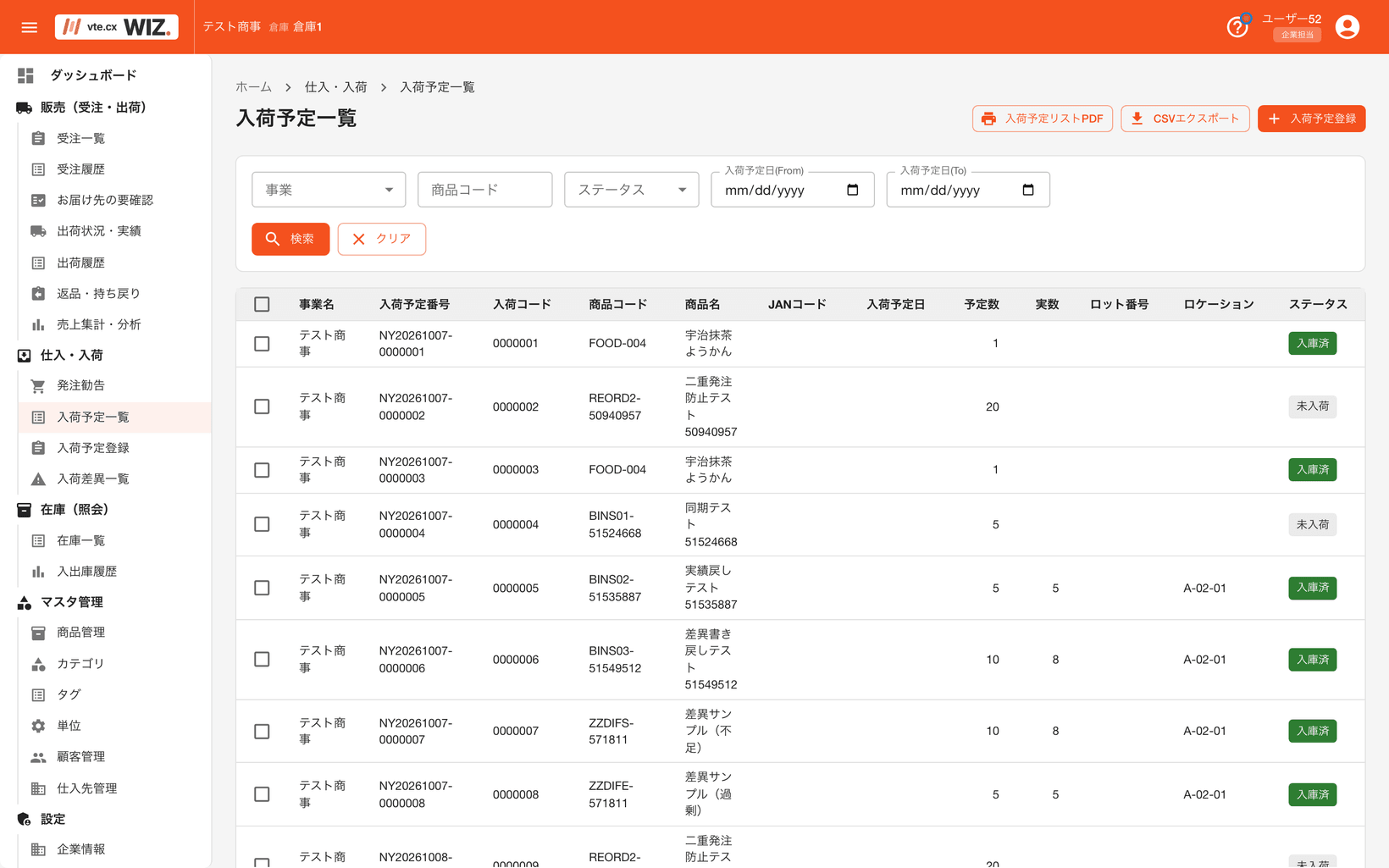1389x868 pixels.
Task: Click the 発注勧告 shopping cart icon
Action: (x=38, y=386)
